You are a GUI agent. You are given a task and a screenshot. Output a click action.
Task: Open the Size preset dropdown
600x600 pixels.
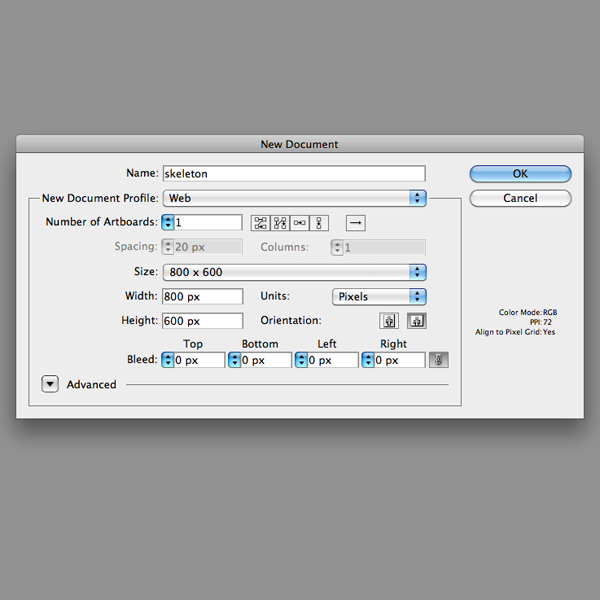tap(294, 272)
